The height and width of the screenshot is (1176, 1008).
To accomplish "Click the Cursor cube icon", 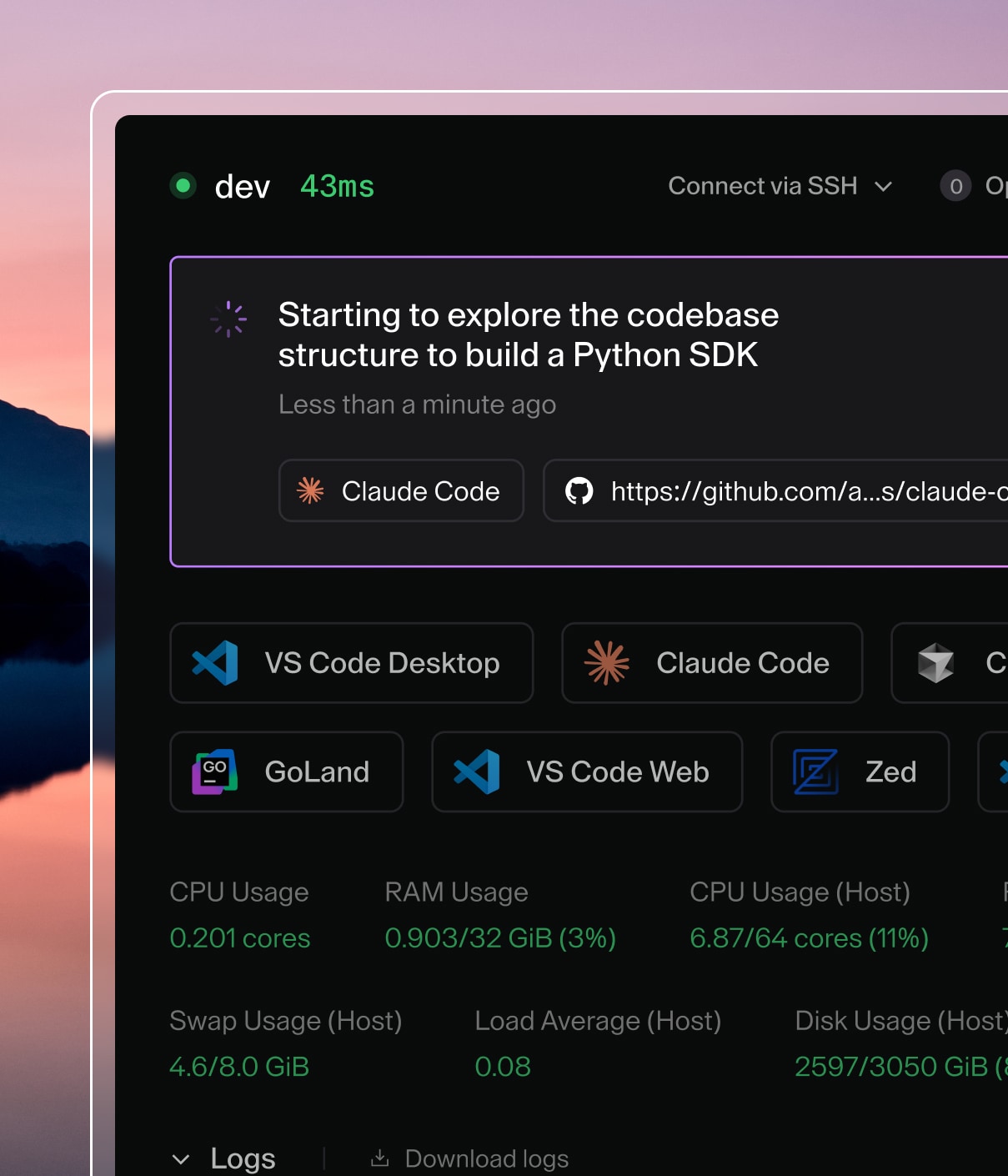I will click(937, 663).
